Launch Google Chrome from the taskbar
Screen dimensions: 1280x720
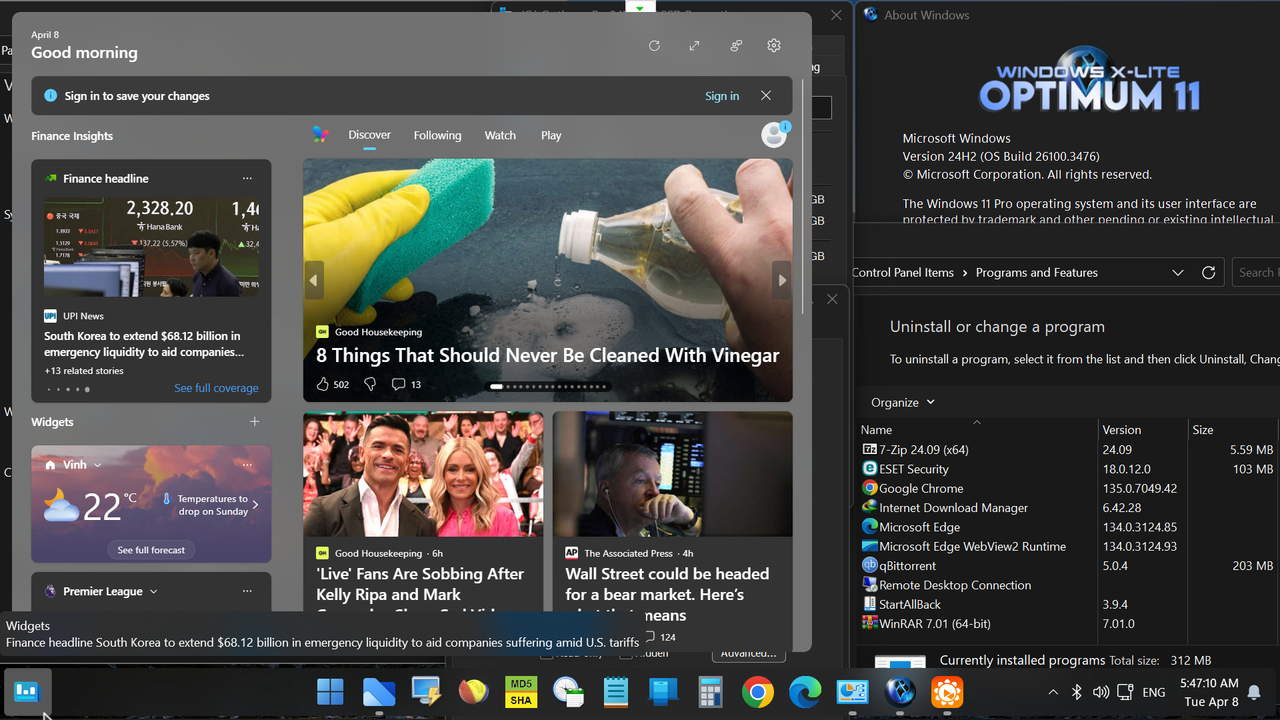pyautogui.click(x=757, y=691)
